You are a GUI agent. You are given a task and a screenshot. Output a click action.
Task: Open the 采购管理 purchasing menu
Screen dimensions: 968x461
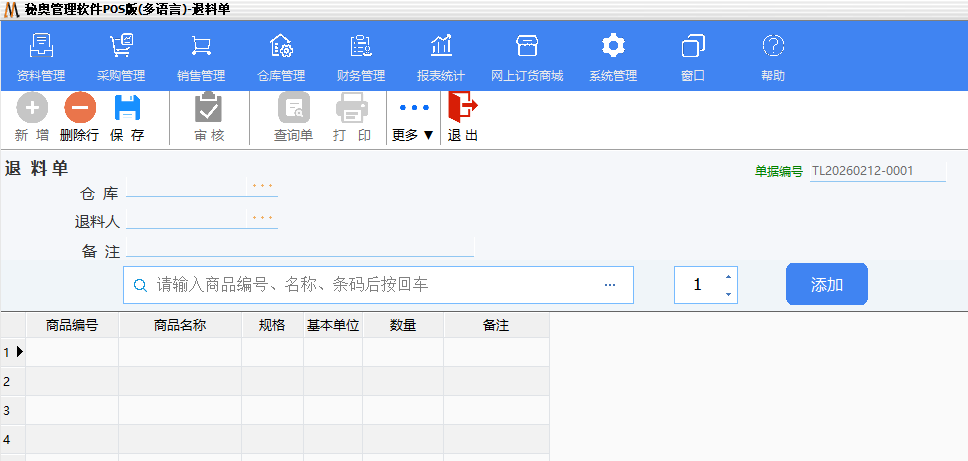(x=121, y=58)
